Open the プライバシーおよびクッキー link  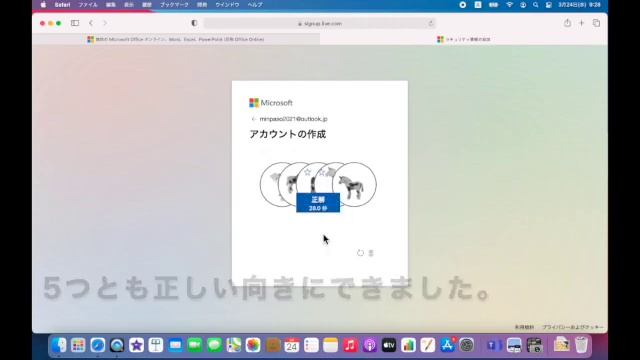click(x=573, y=327)
